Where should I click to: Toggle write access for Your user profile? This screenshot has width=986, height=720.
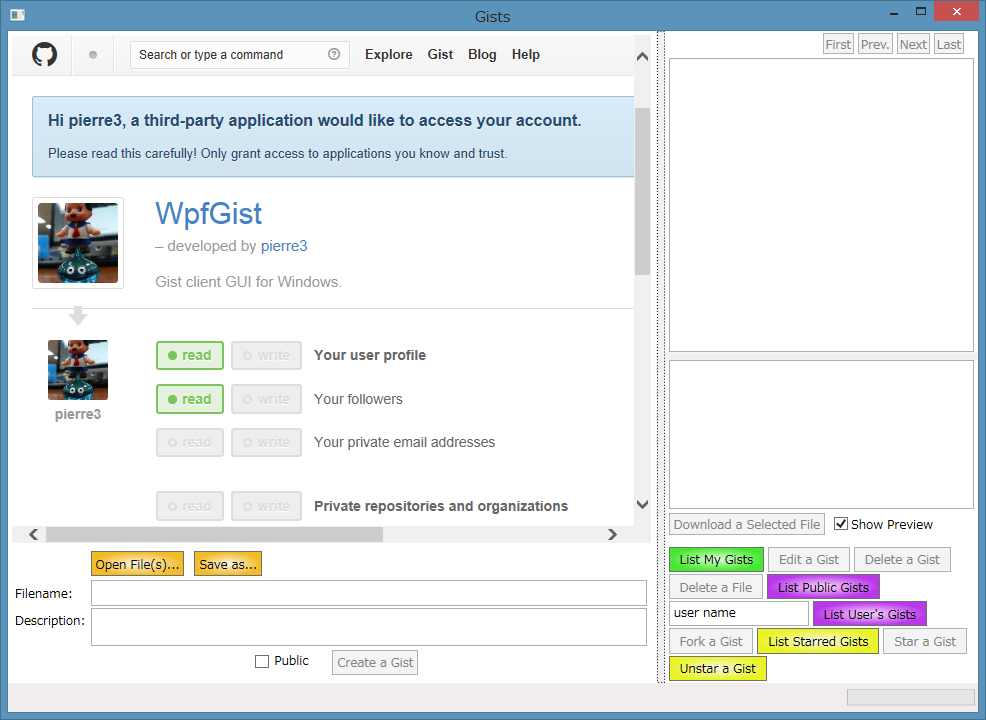coord(267,355)
